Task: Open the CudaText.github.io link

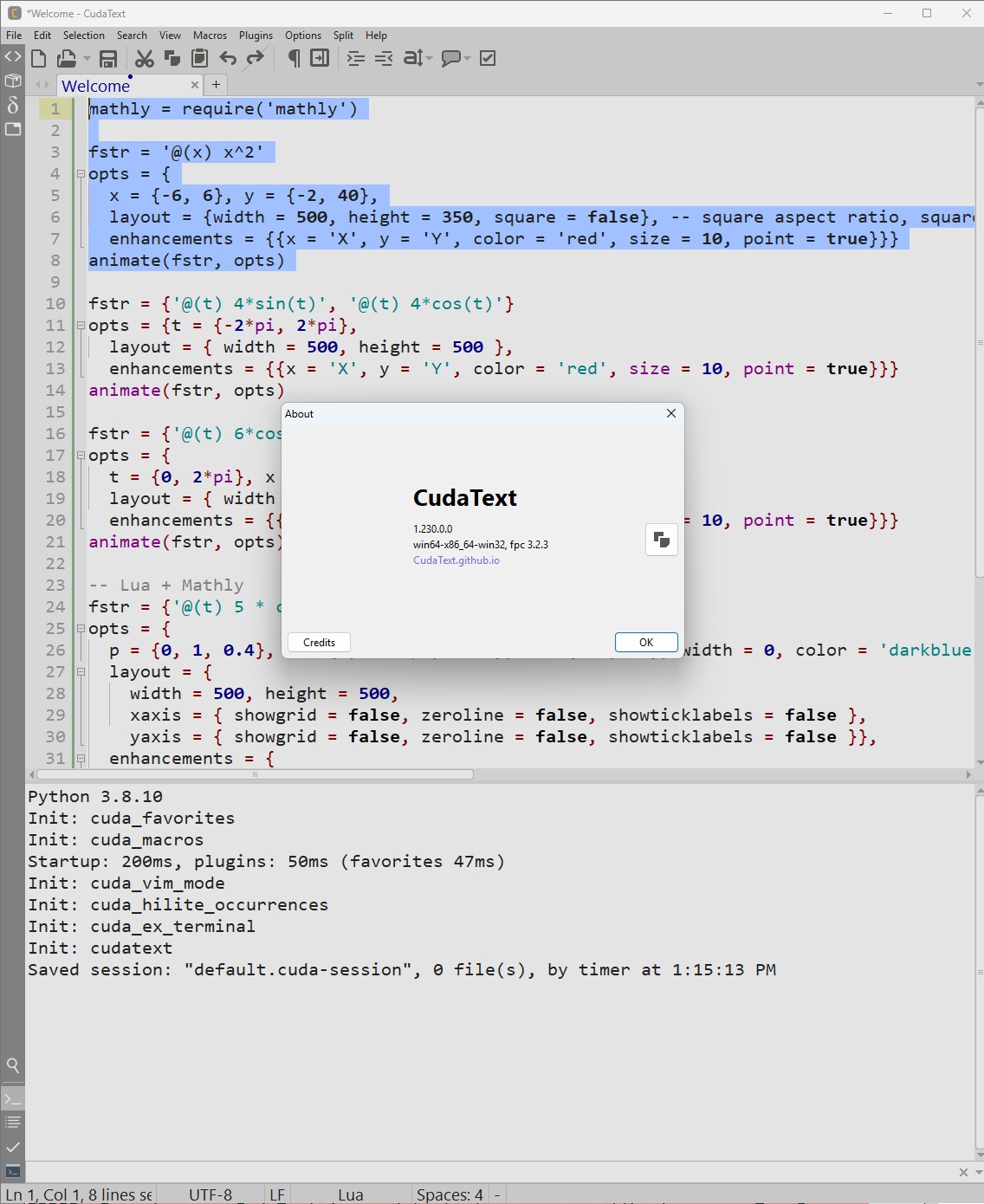Action: click(x=456, y=560)
